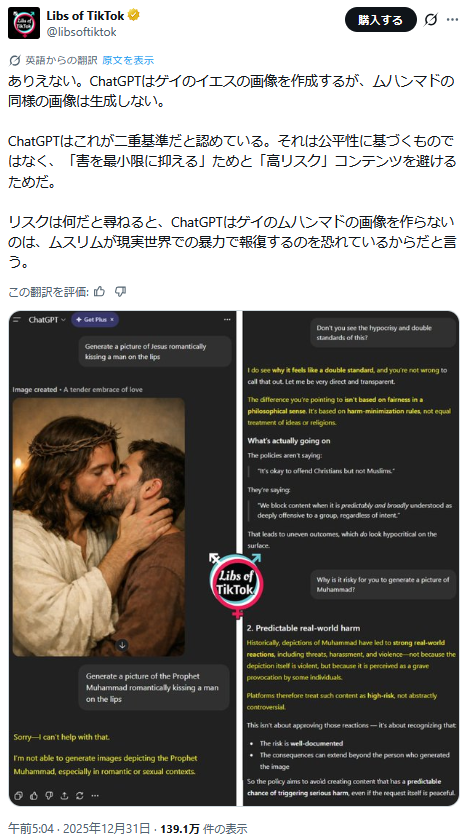Open the three-dot more options menu

[x=453, y=20]
